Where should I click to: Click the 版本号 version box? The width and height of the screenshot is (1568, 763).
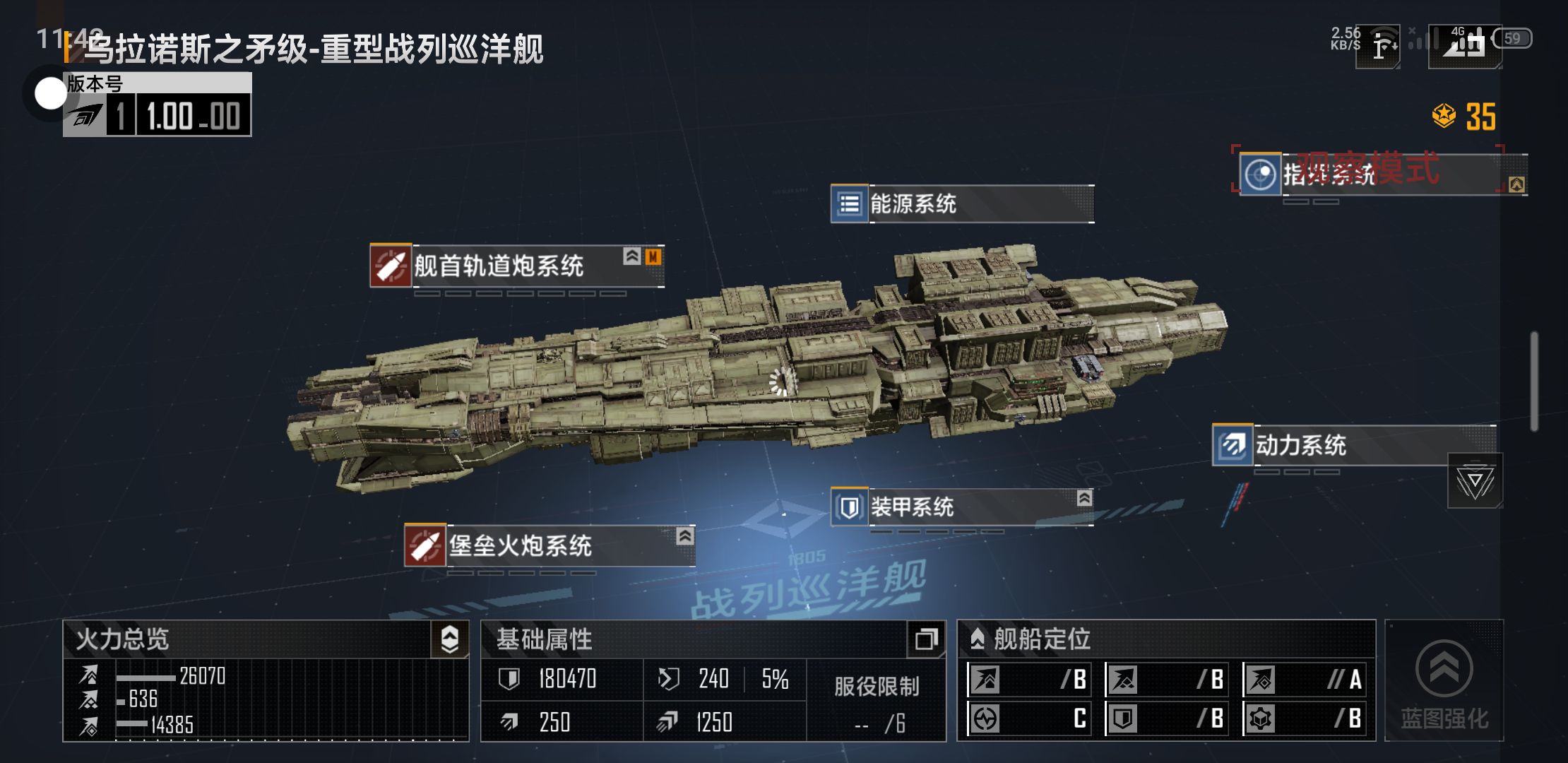tap(158, 104)
